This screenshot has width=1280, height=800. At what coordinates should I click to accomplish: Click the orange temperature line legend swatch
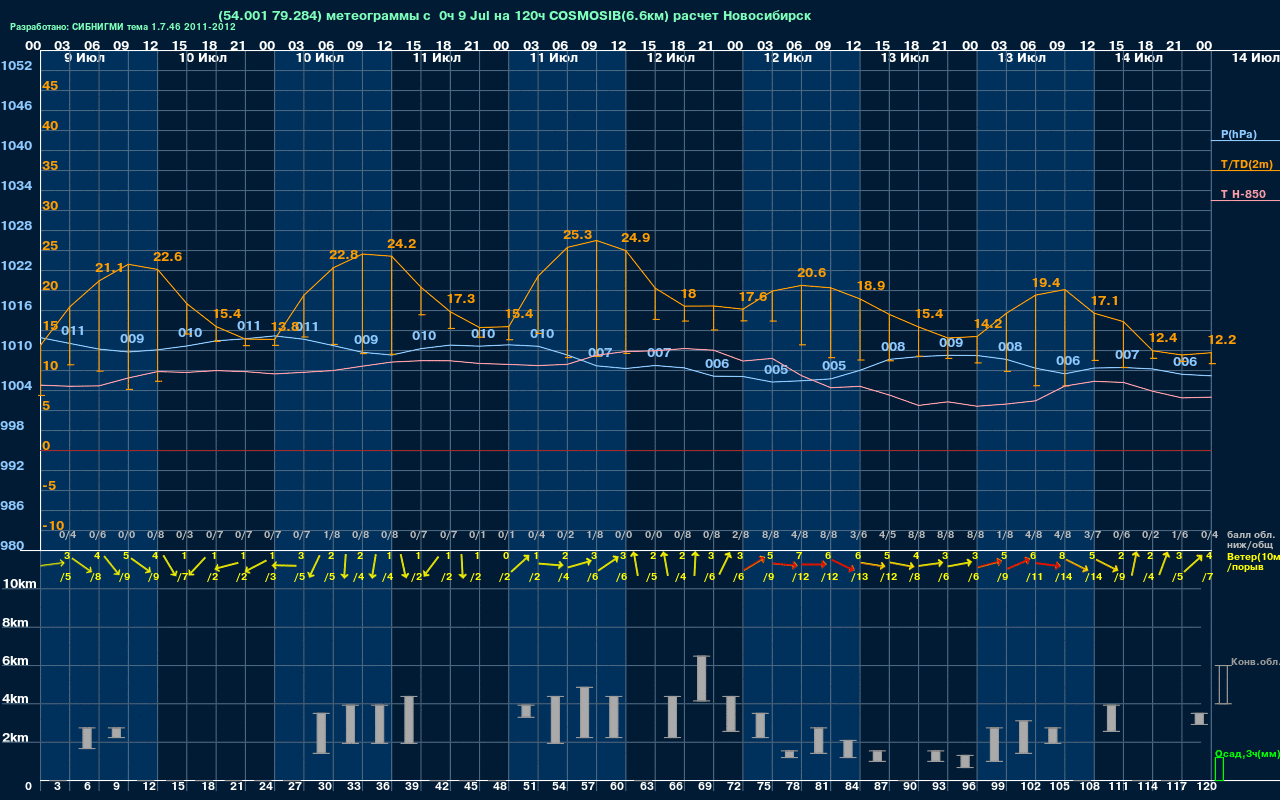point(1245,172)
